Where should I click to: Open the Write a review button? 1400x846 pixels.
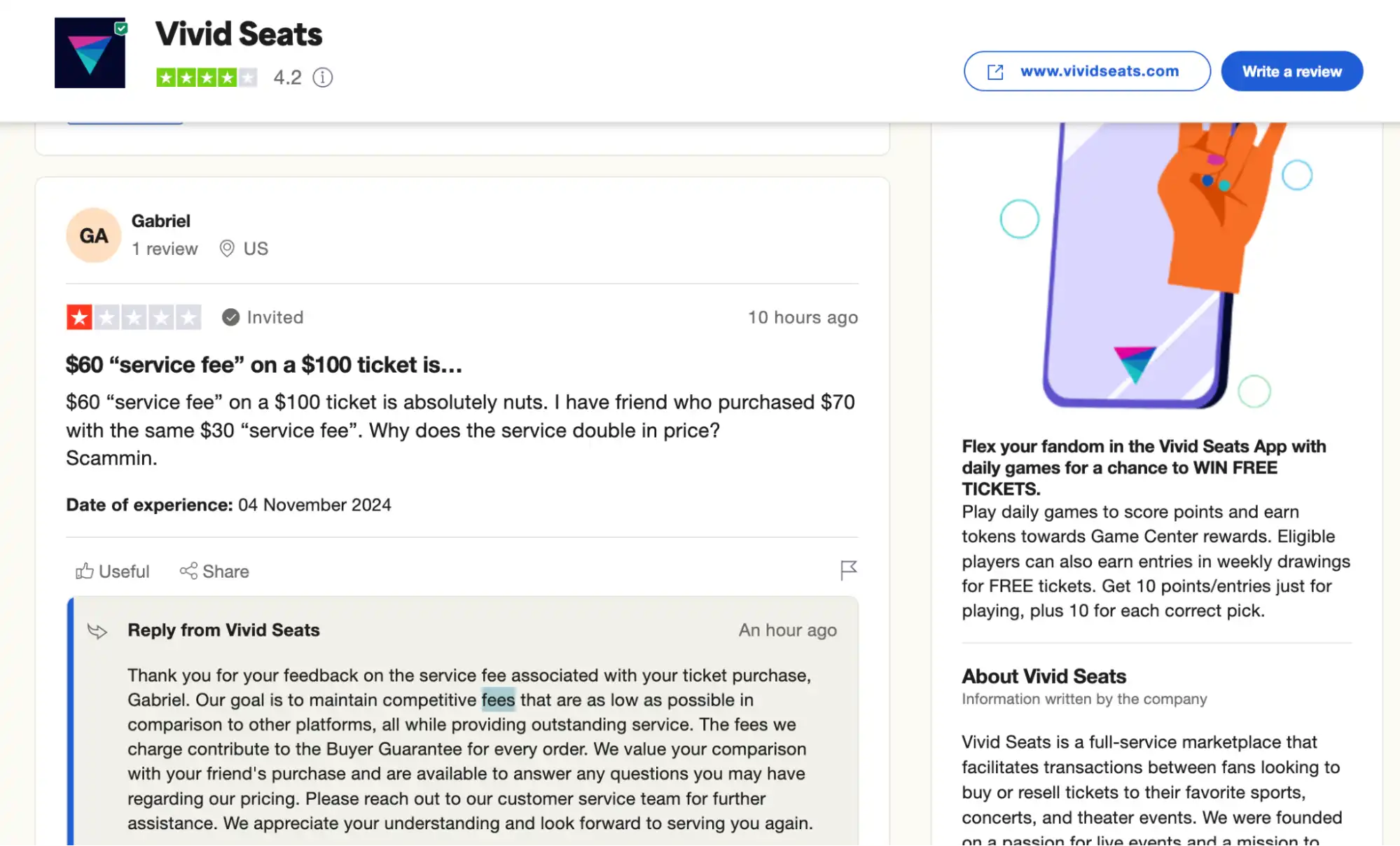pos(1291,71)
